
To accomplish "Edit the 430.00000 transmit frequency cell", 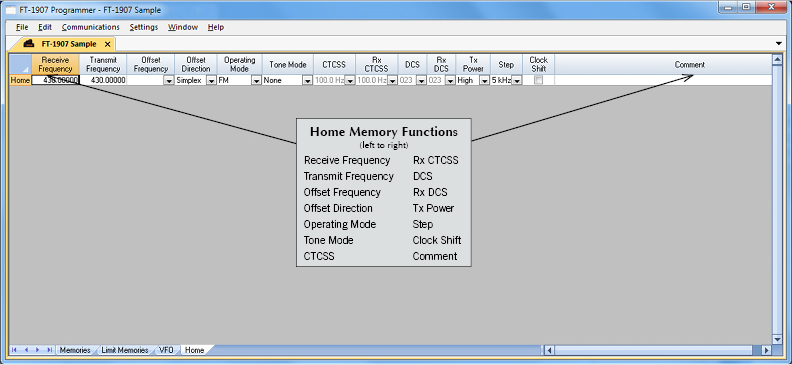I will [x=103, y=80].
